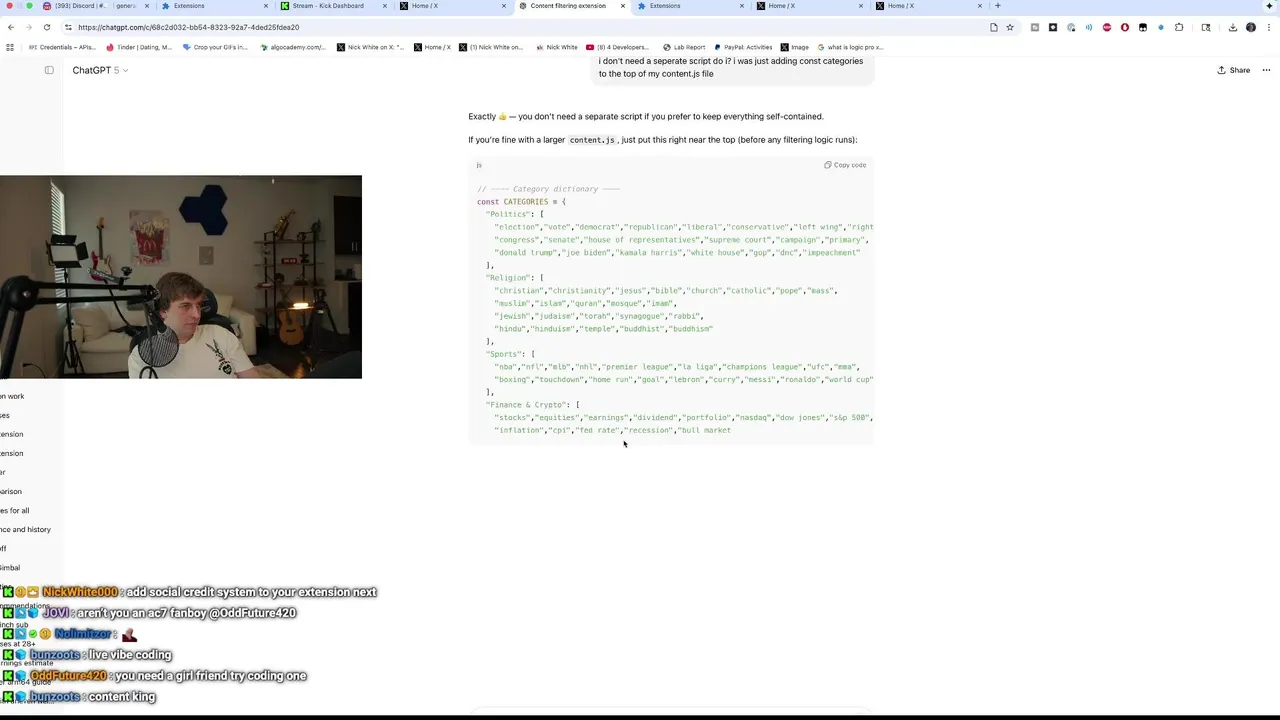Click the "Sports": [ line in code
1280x720 pixels.
[x=510, y=354]
